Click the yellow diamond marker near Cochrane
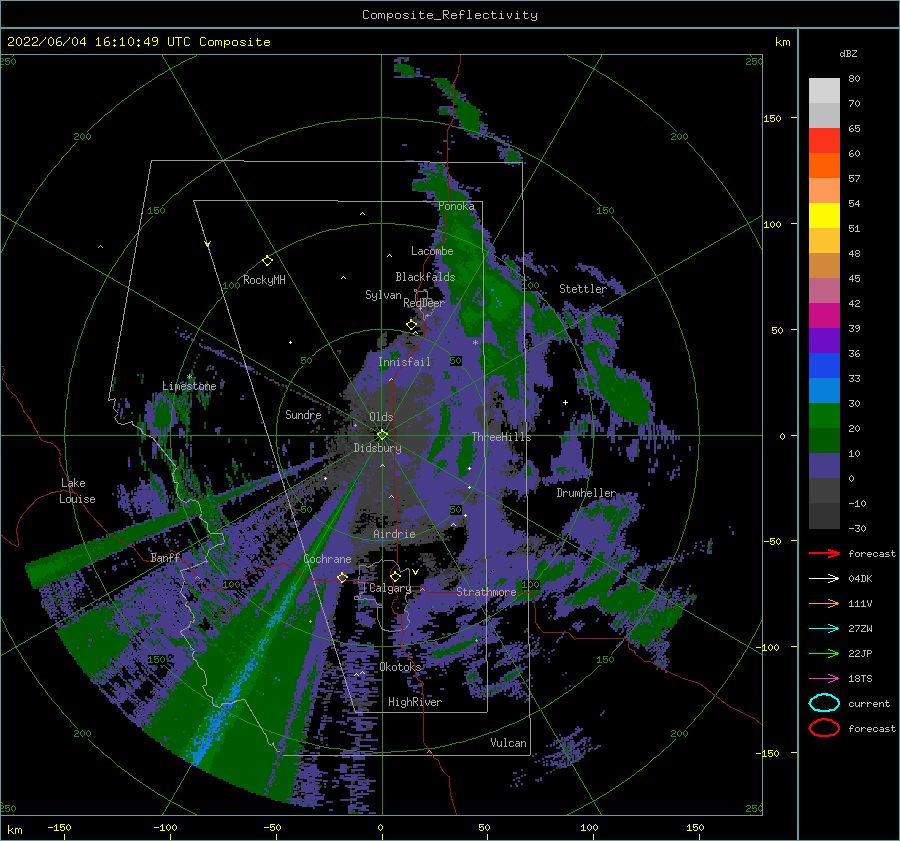This screenshot has height=841, width=900. [342, 577]
